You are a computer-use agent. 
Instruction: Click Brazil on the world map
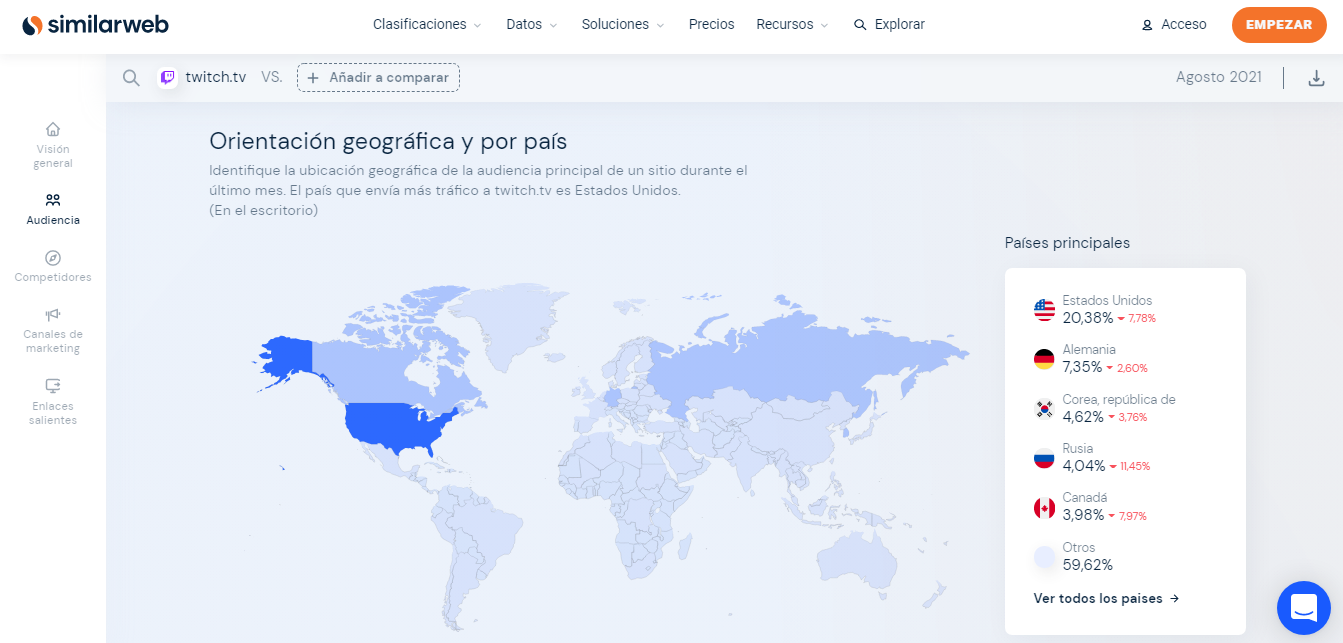(x=490, y=530)
